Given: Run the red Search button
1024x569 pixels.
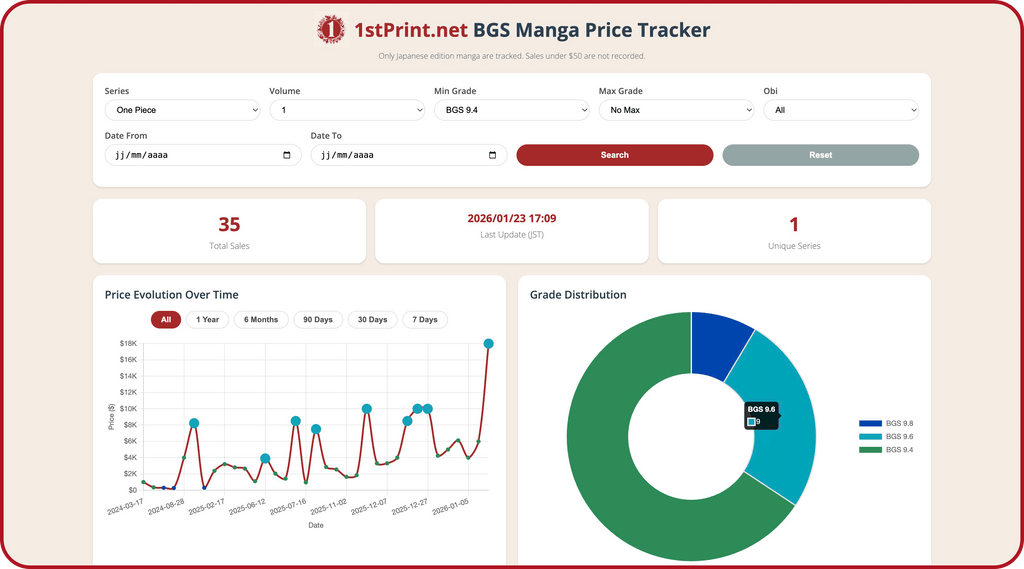Looking at the screenshot, I should coord(615,155).
